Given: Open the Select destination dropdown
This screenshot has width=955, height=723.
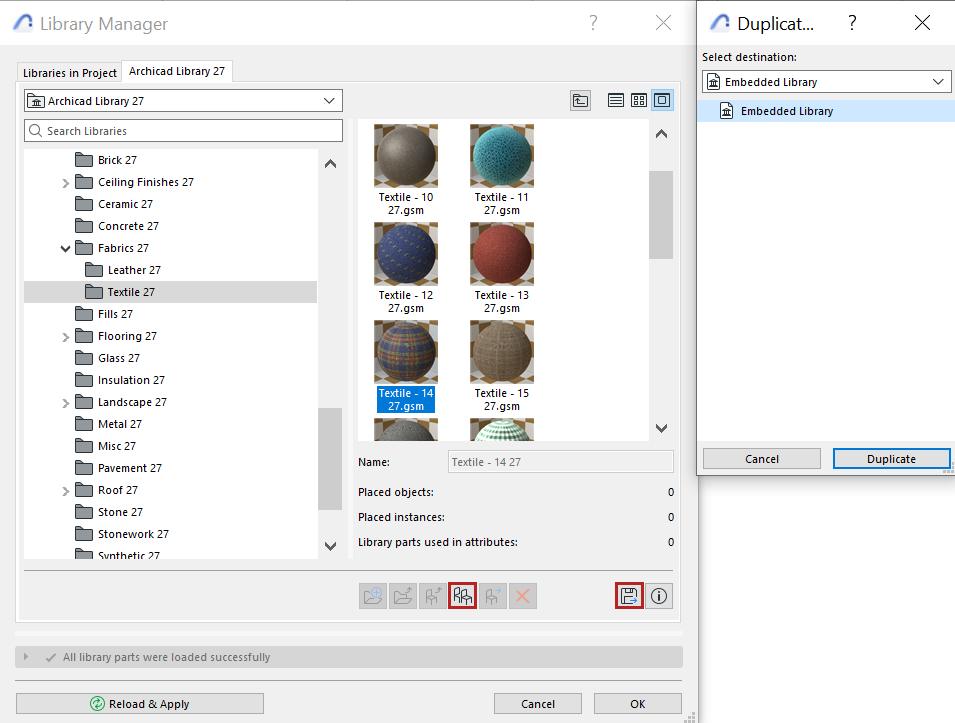Looking at the screenshot, I should coord(826,81).
